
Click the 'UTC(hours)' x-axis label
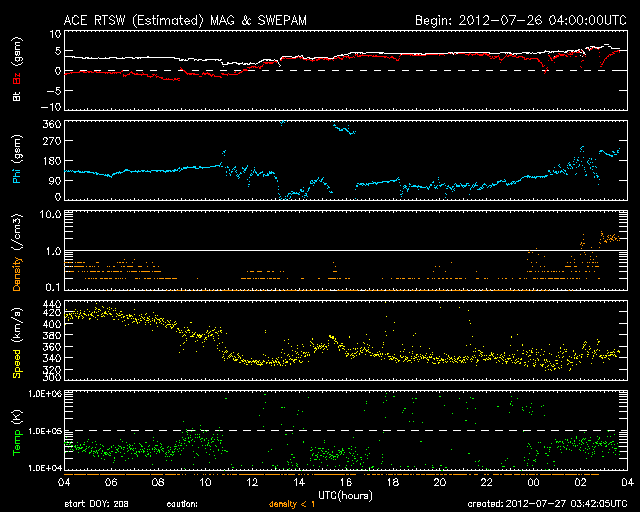pos(345,496)
